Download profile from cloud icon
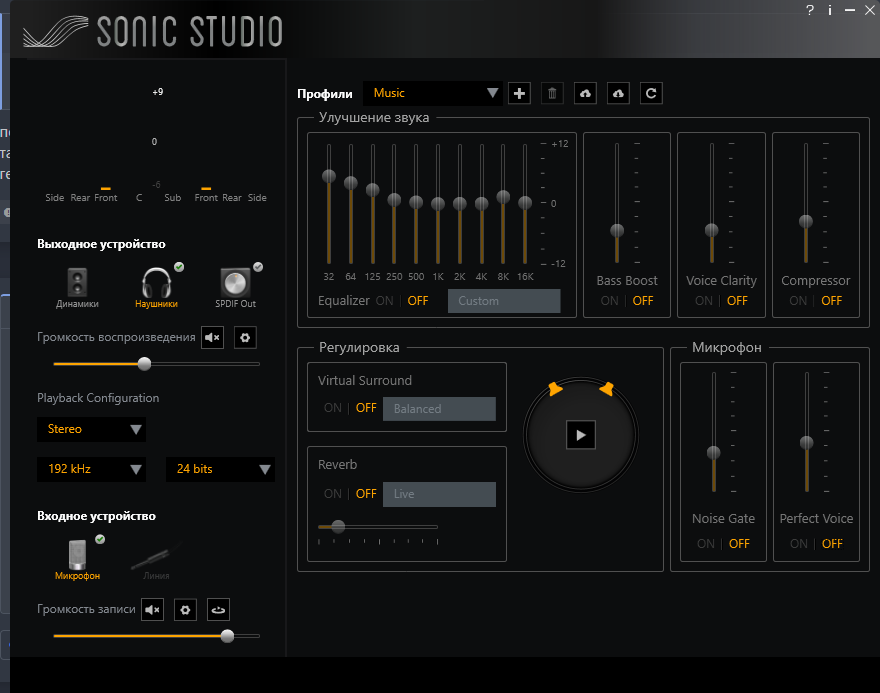 [618, 93]
